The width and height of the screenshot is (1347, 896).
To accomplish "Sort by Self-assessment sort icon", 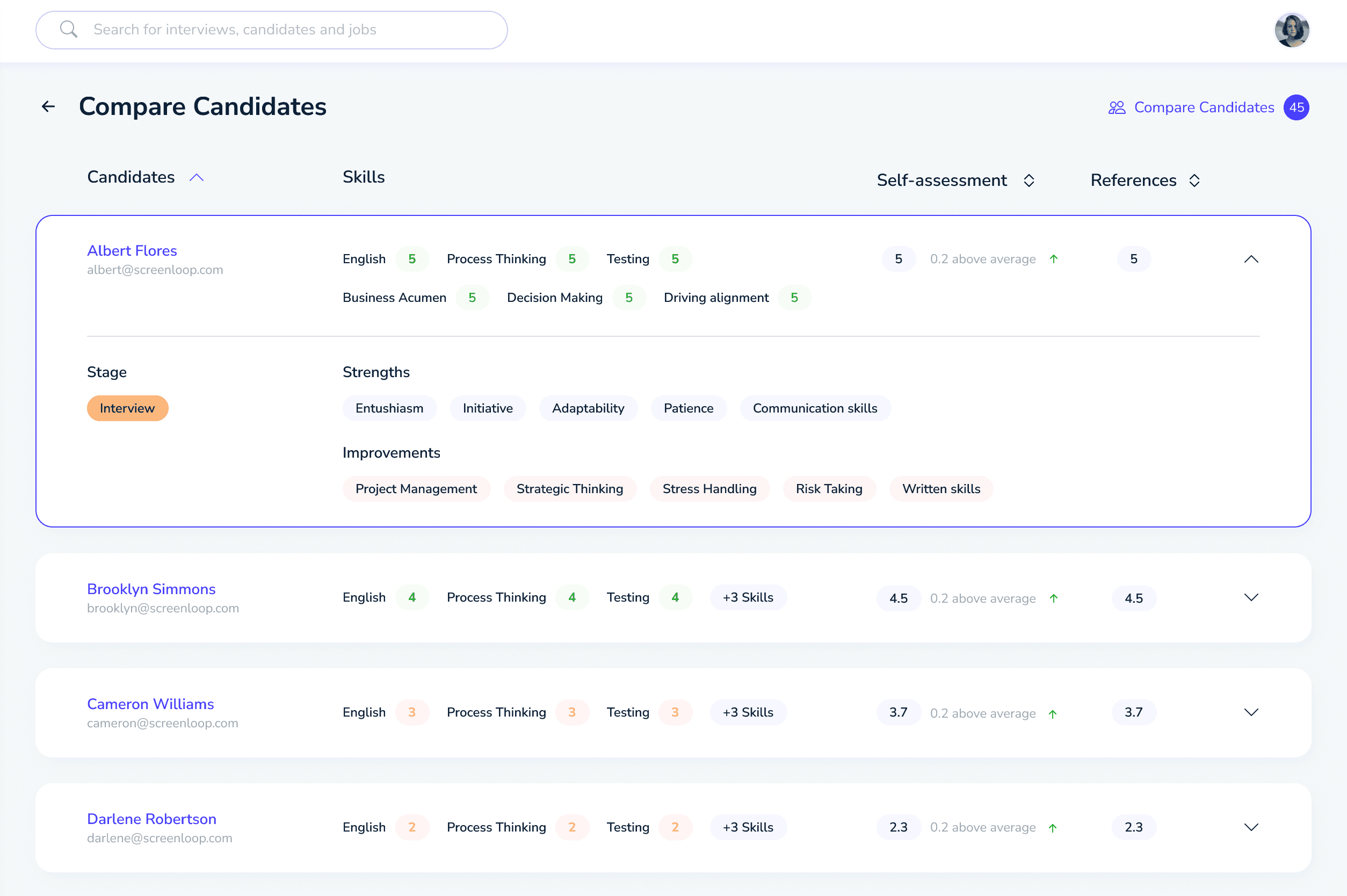I will point(1029,180).
